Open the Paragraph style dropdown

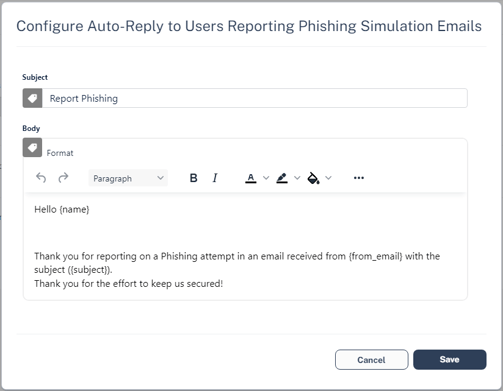128,178
